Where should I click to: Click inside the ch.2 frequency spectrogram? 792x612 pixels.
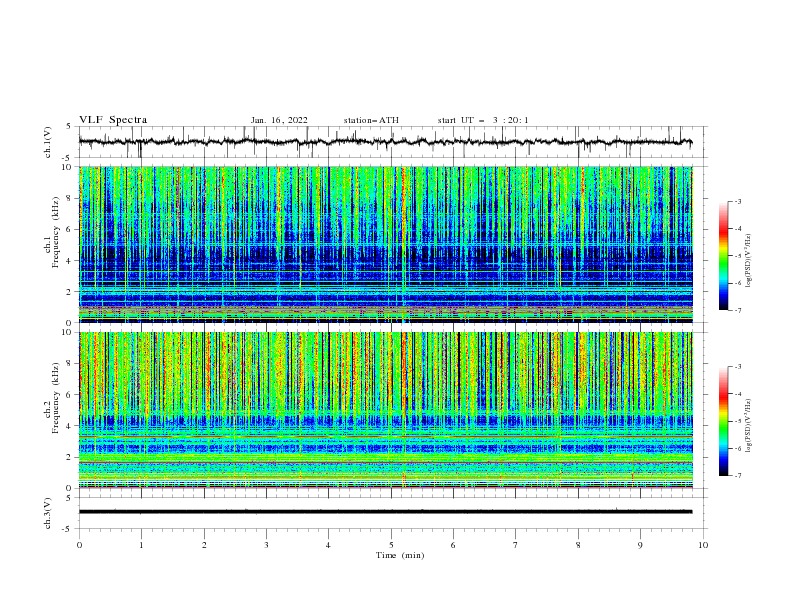(x=385, y=410)
